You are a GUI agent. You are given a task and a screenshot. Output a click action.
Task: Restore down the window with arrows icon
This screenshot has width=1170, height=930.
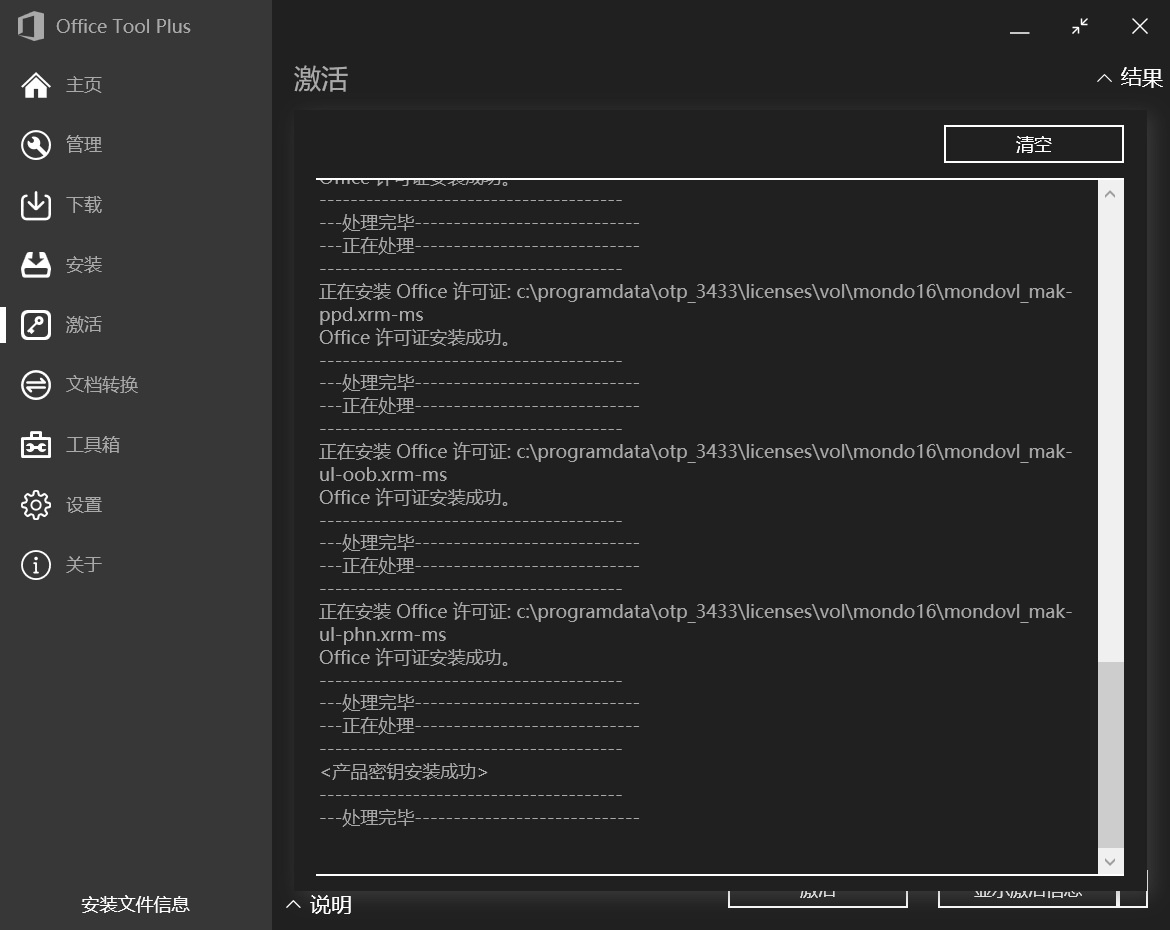1080,27
